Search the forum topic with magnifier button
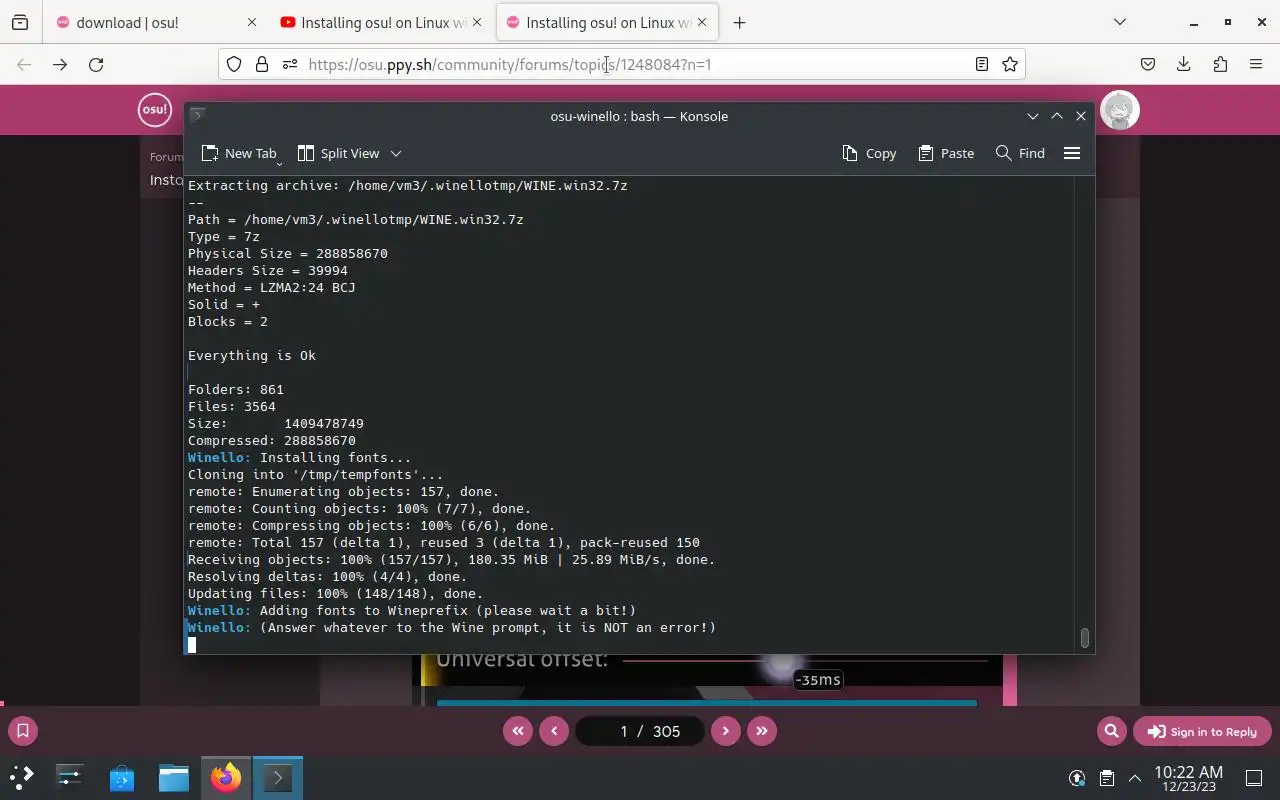Screen dimensions: 1280x800 tap(1111, 731)
